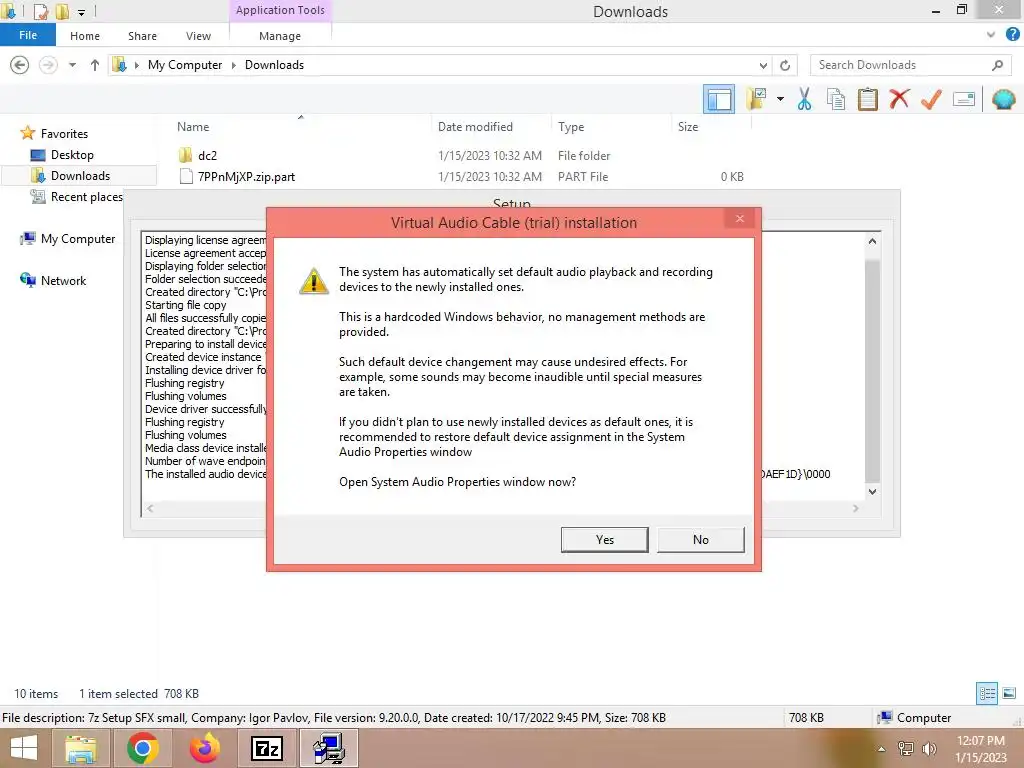Select Downloads in navigation pane
Image resolution: width=1024 pixels, height=768 pixels.
80,176
